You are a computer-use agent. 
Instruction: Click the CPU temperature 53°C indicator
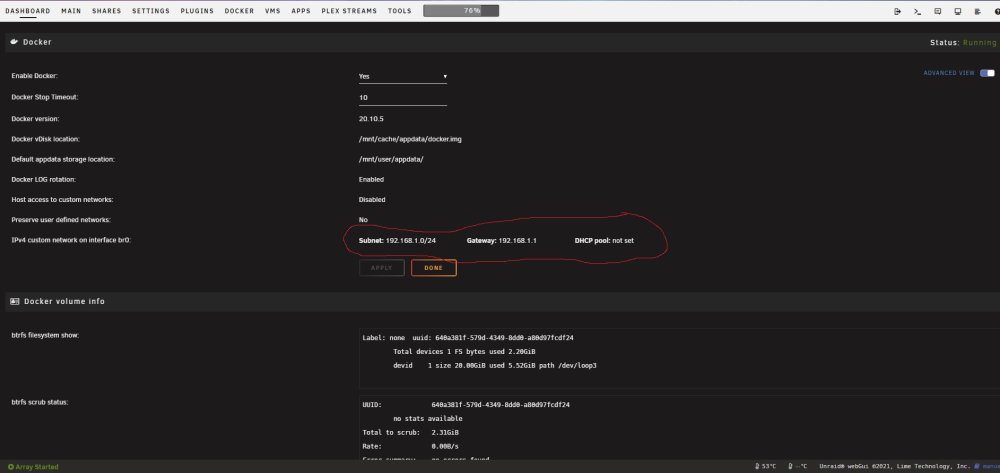tap(765, 467)
